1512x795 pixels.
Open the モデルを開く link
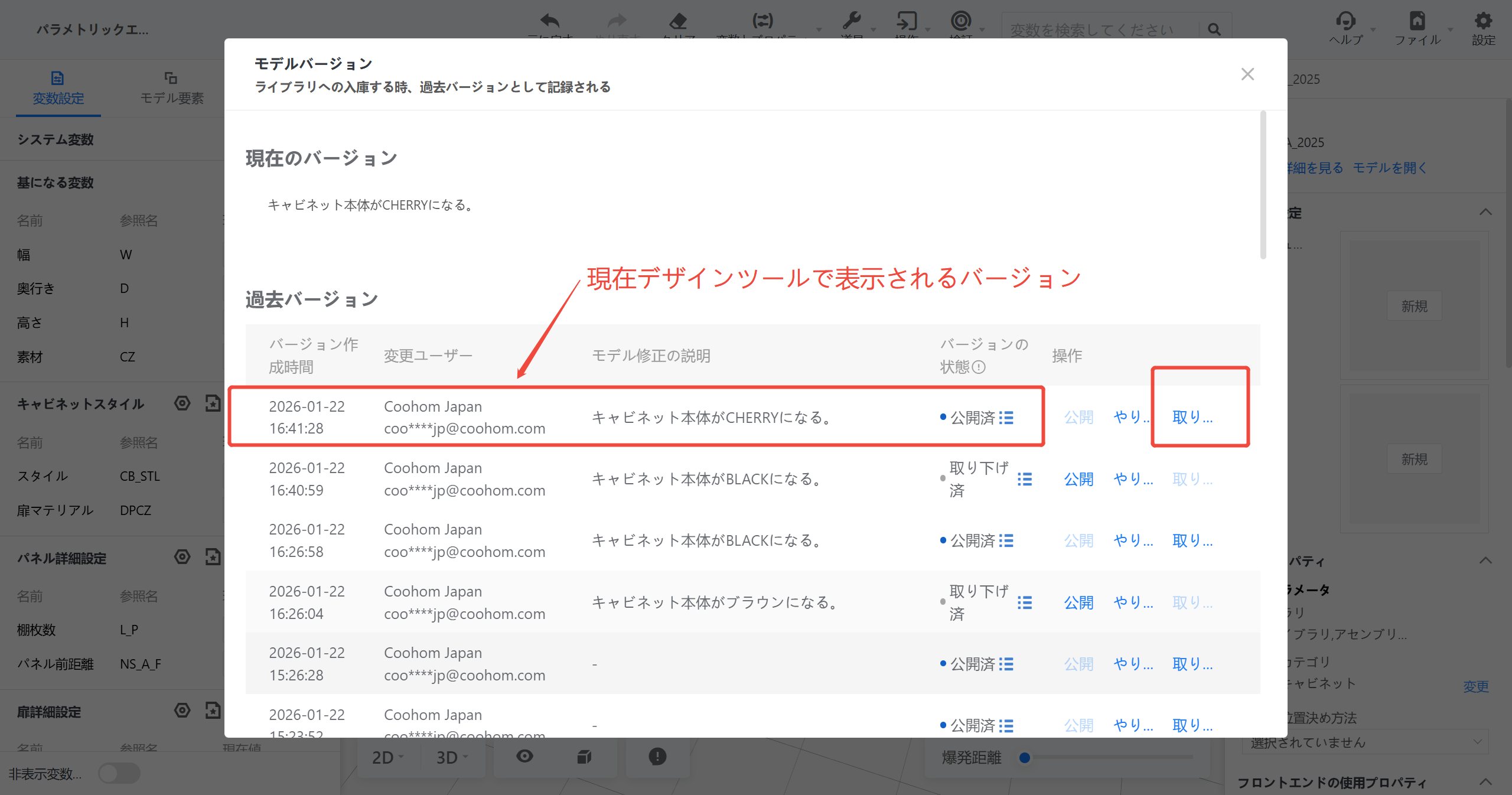click(1390, 168)
